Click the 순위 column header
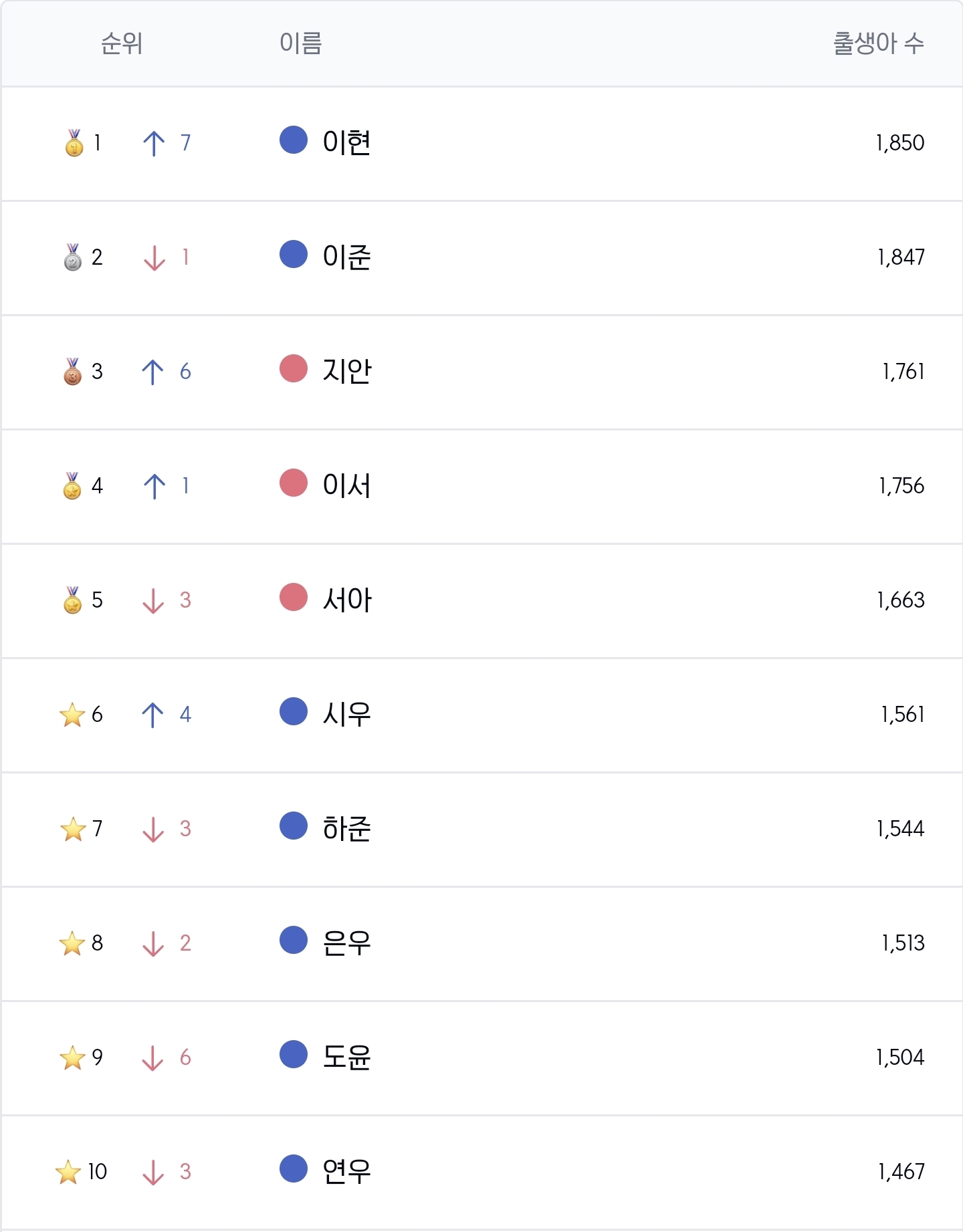The image size is (963, 1232). [122, 43]
